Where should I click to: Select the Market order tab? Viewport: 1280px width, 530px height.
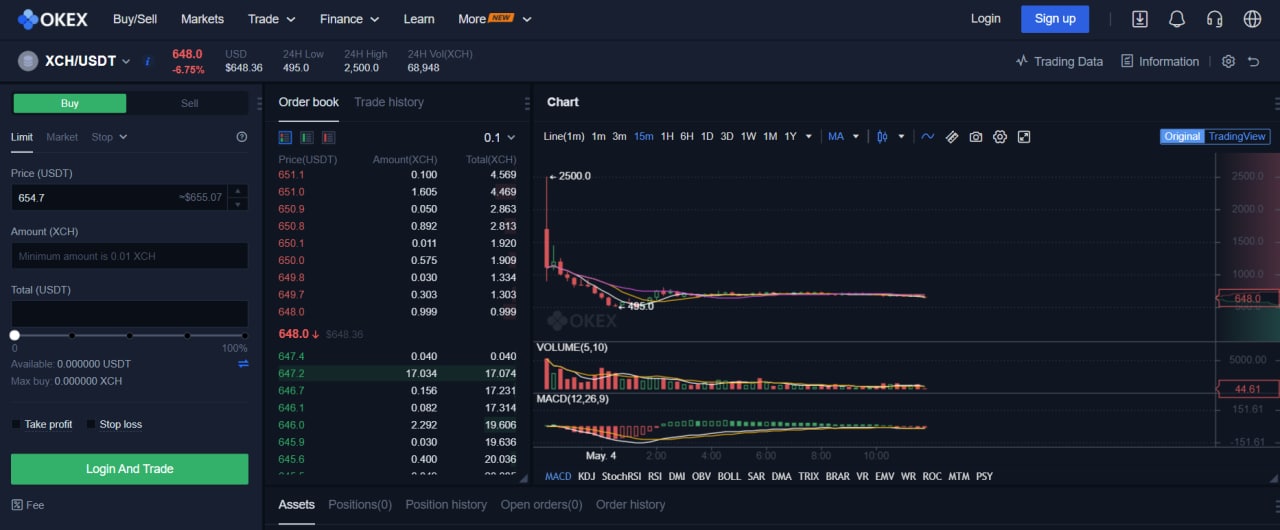click(x=62, y=137)
